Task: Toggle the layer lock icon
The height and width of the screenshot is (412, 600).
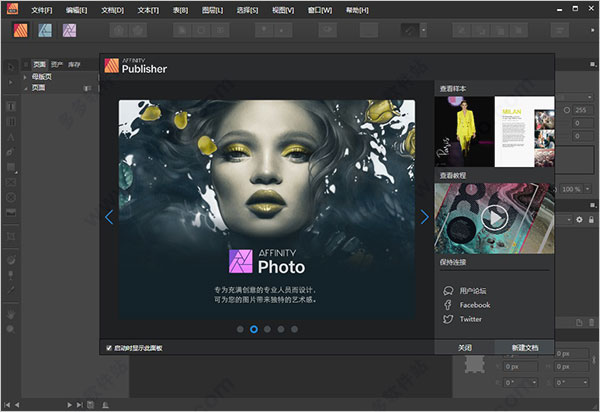Action: point(591,220)
